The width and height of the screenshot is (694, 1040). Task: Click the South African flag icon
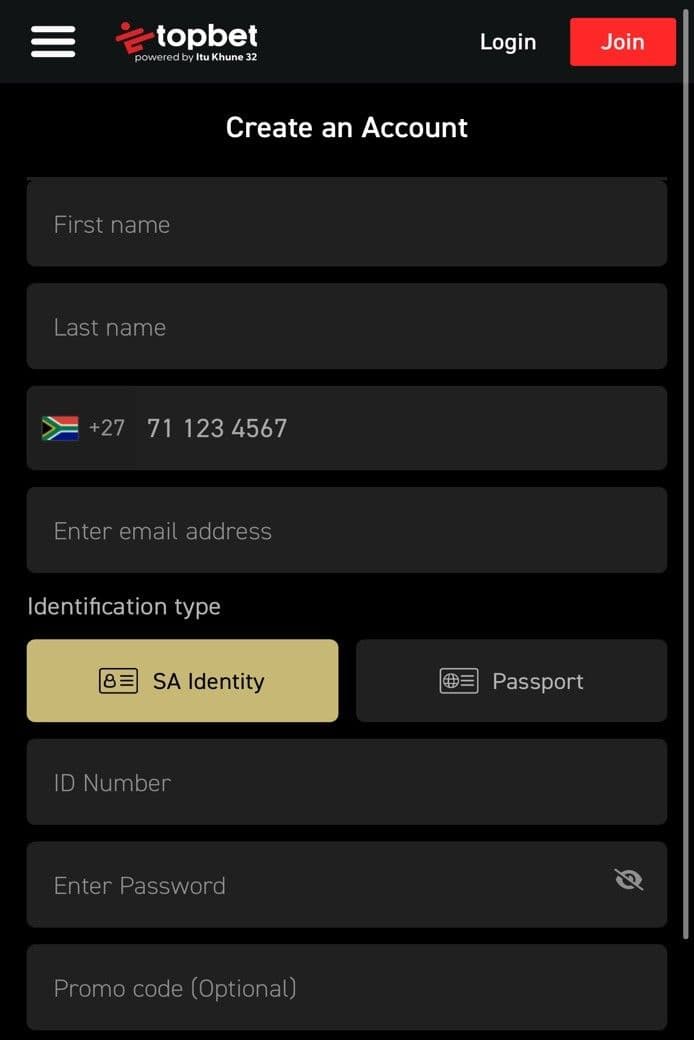click(x=62, y=427)
